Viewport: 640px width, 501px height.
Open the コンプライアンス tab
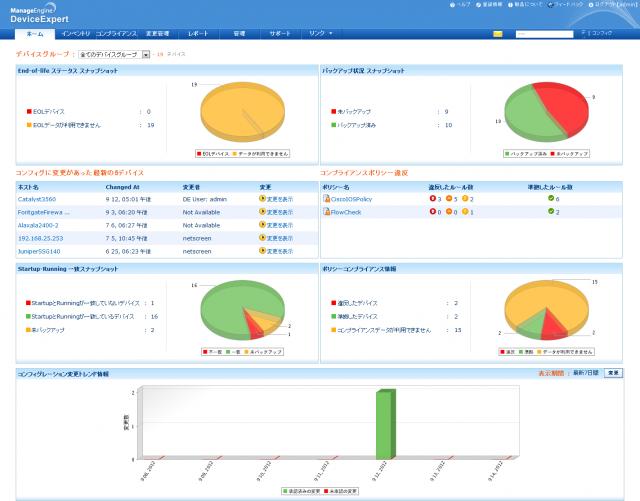pos(116,33)
